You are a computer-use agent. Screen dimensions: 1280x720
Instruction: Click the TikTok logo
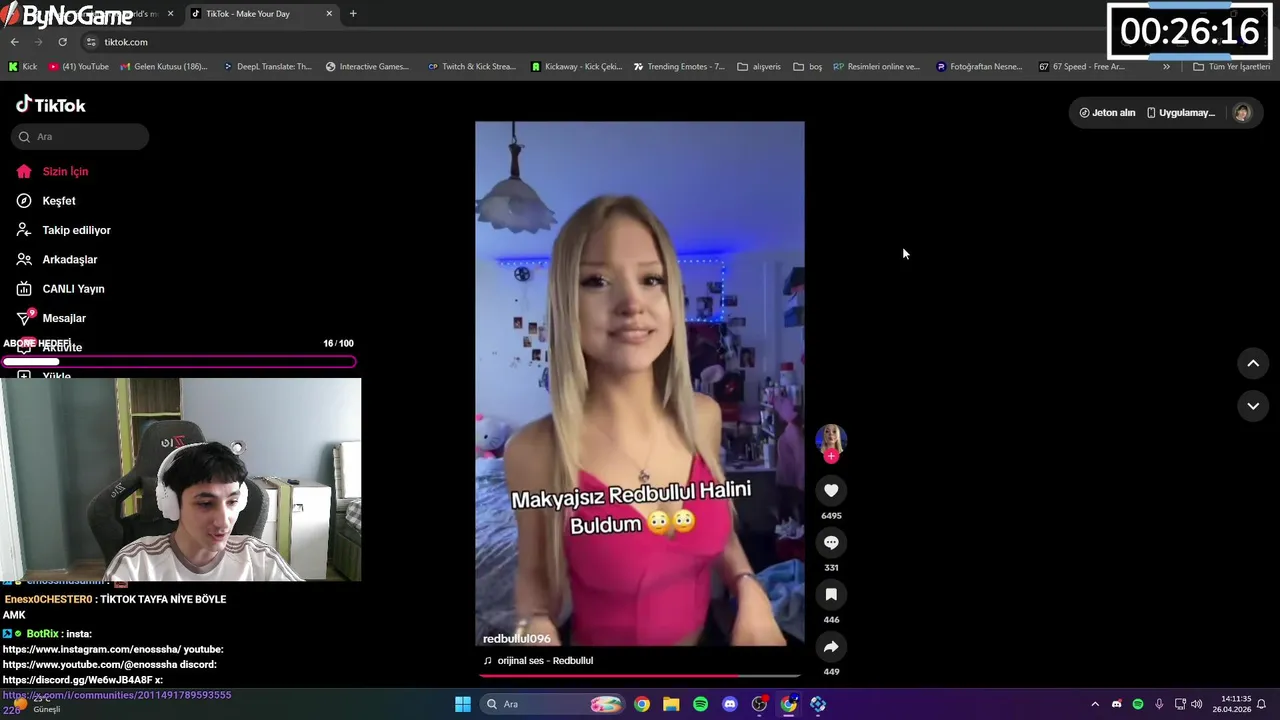(50, 105)
